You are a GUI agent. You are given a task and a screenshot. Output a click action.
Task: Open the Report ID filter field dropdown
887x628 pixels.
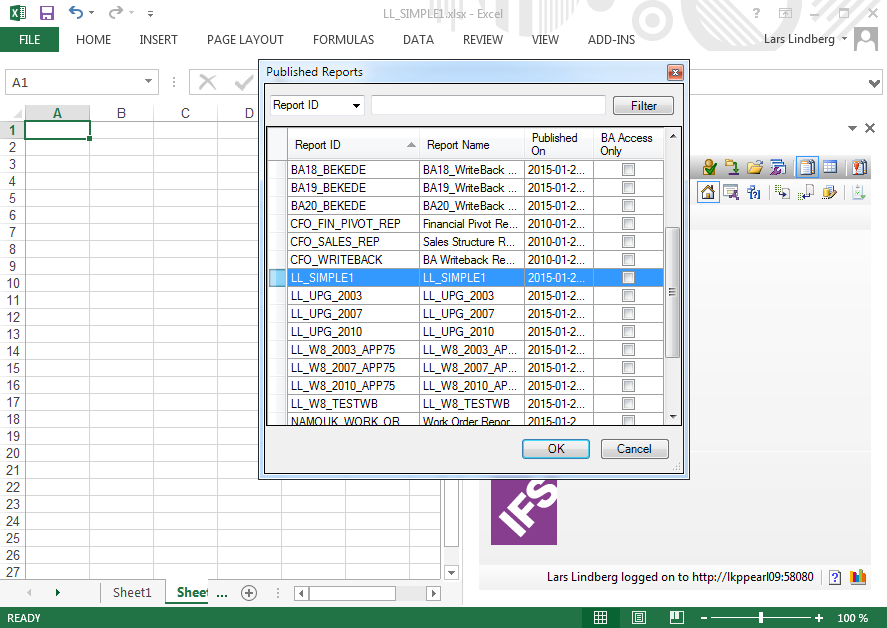356,105
